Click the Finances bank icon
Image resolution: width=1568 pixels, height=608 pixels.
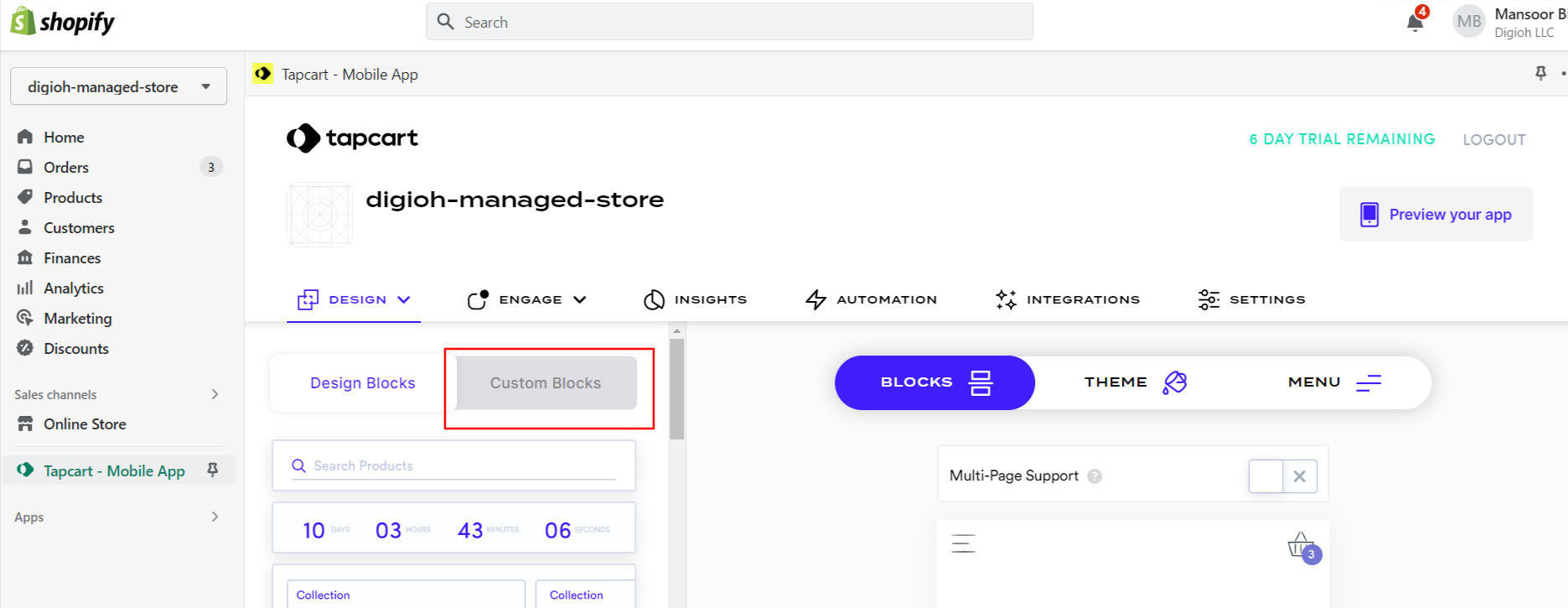point(25,257)
